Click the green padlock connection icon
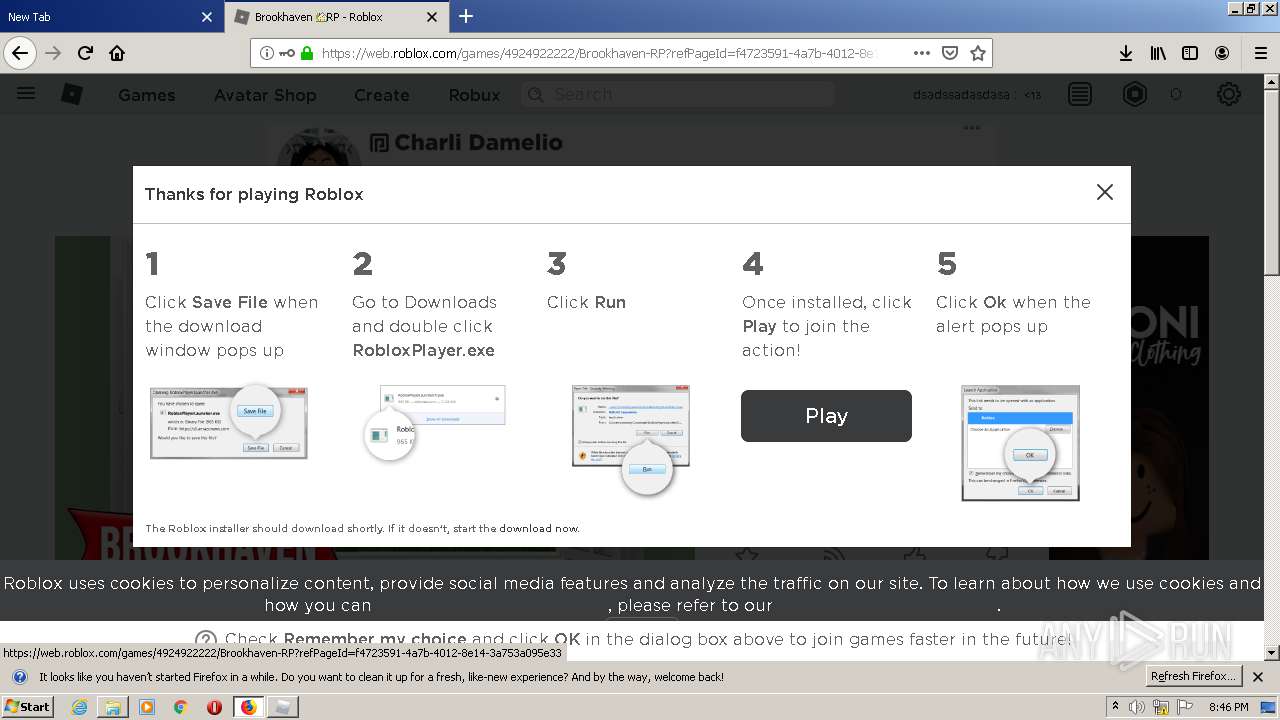Image resolution: width=1280 pixels, height=720 pixels. click(306, 53)
